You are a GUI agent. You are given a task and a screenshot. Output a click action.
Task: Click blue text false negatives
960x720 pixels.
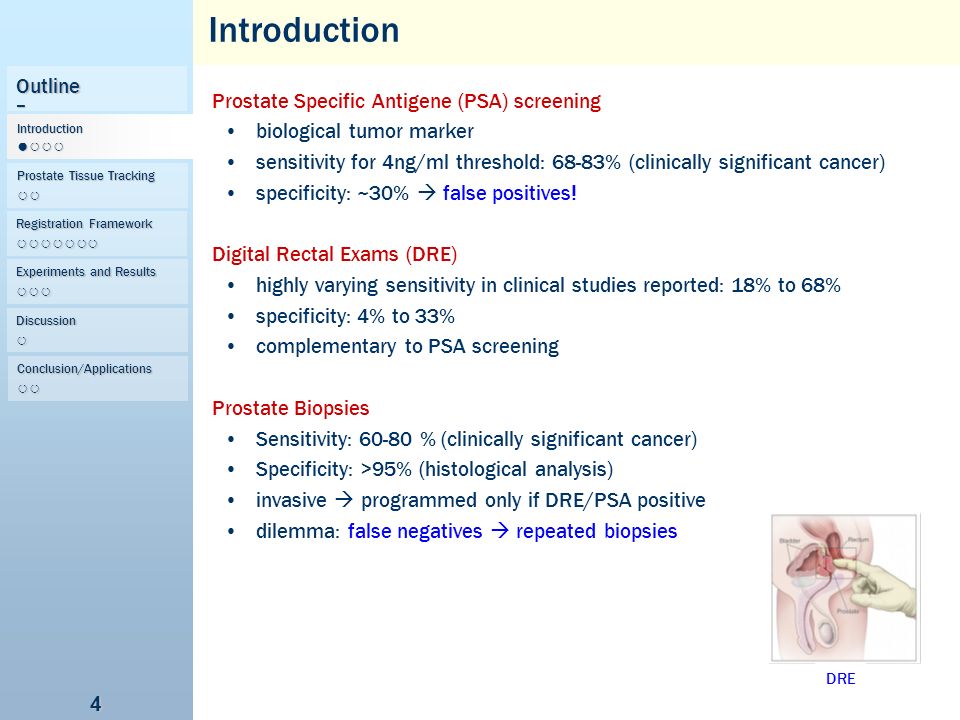click(414, 531)
